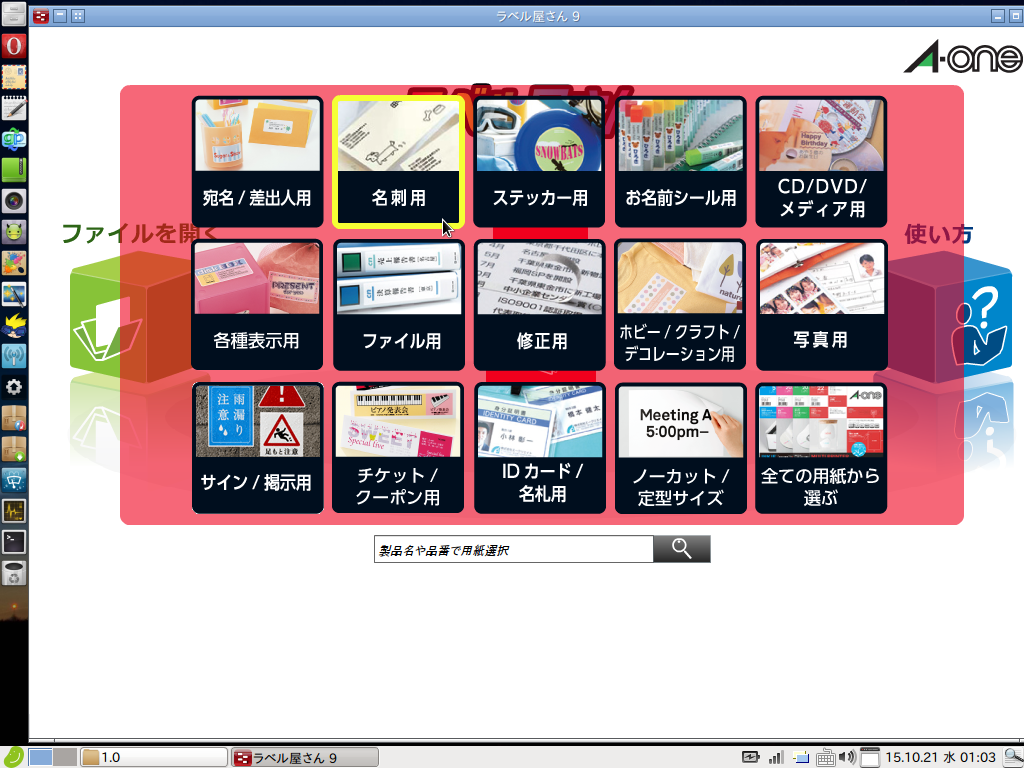Open the package box with red badge

(x=14, y=418)
